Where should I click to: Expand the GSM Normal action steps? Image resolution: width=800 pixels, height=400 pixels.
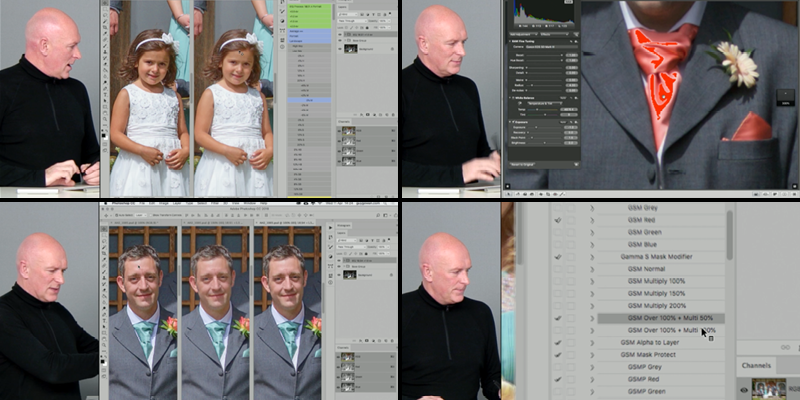coord(591,269)
